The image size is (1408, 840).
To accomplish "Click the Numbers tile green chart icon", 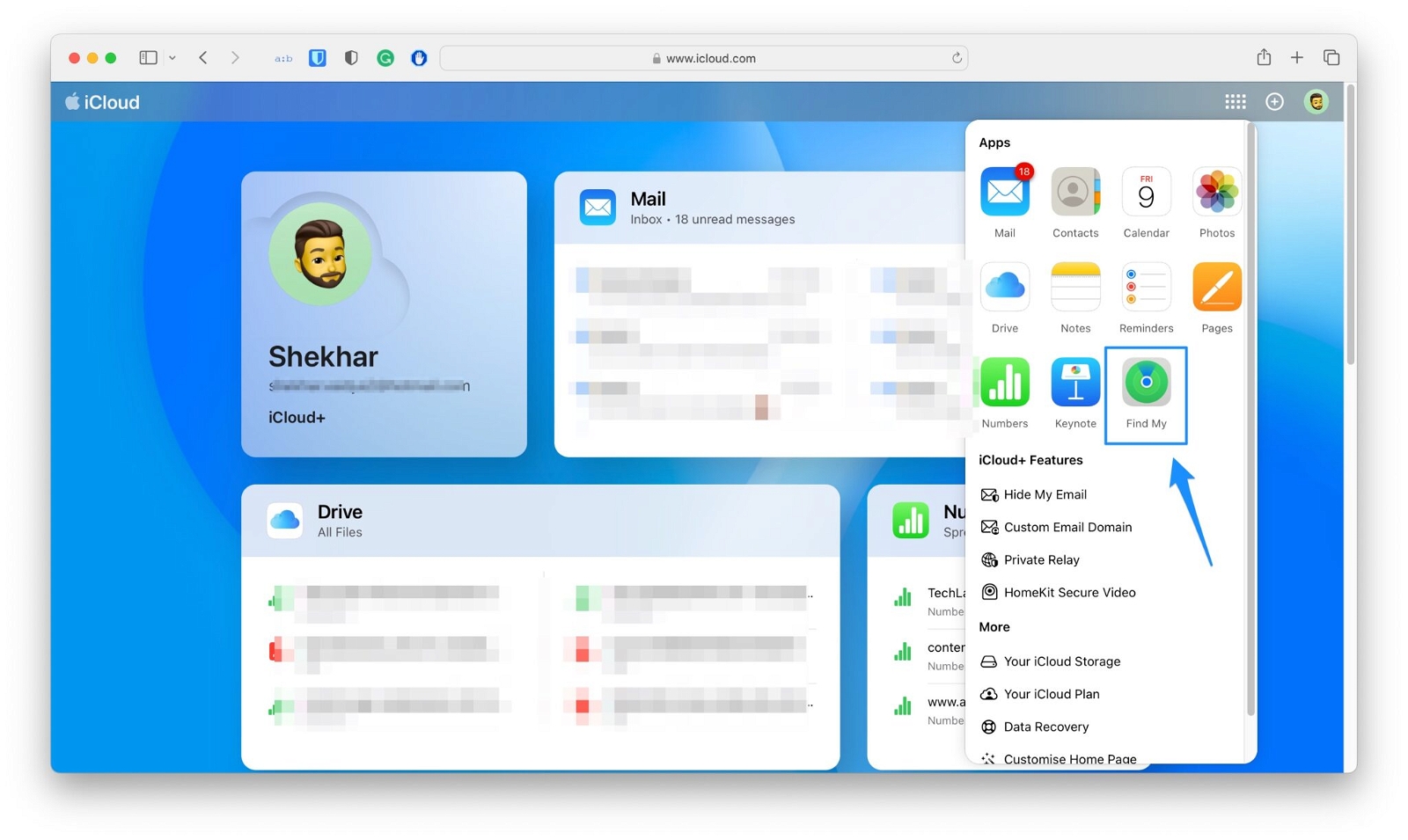I will click(911, 521).
